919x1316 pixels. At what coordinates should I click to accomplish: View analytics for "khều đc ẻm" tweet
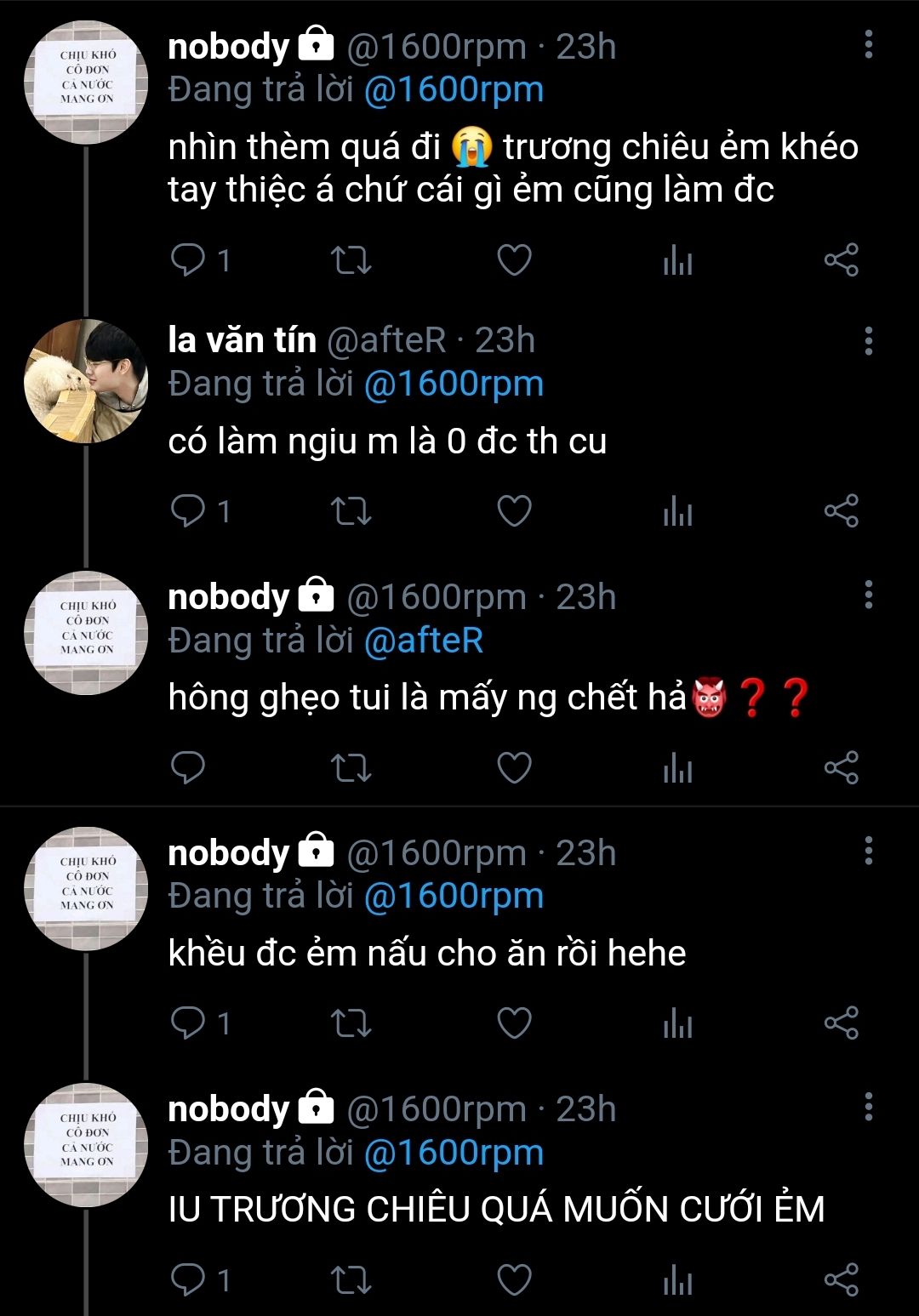click(x=677, y=1023)
